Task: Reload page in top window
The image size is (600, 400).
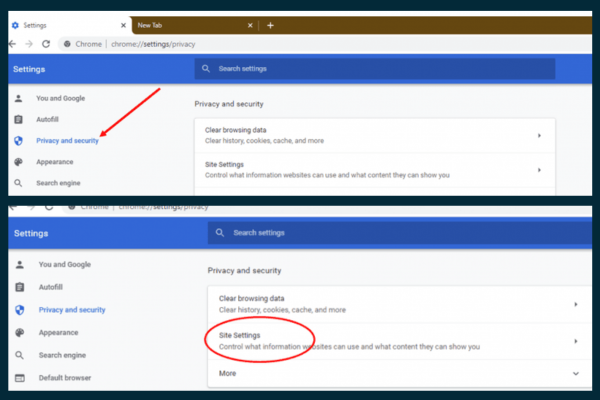Action: 46,44
